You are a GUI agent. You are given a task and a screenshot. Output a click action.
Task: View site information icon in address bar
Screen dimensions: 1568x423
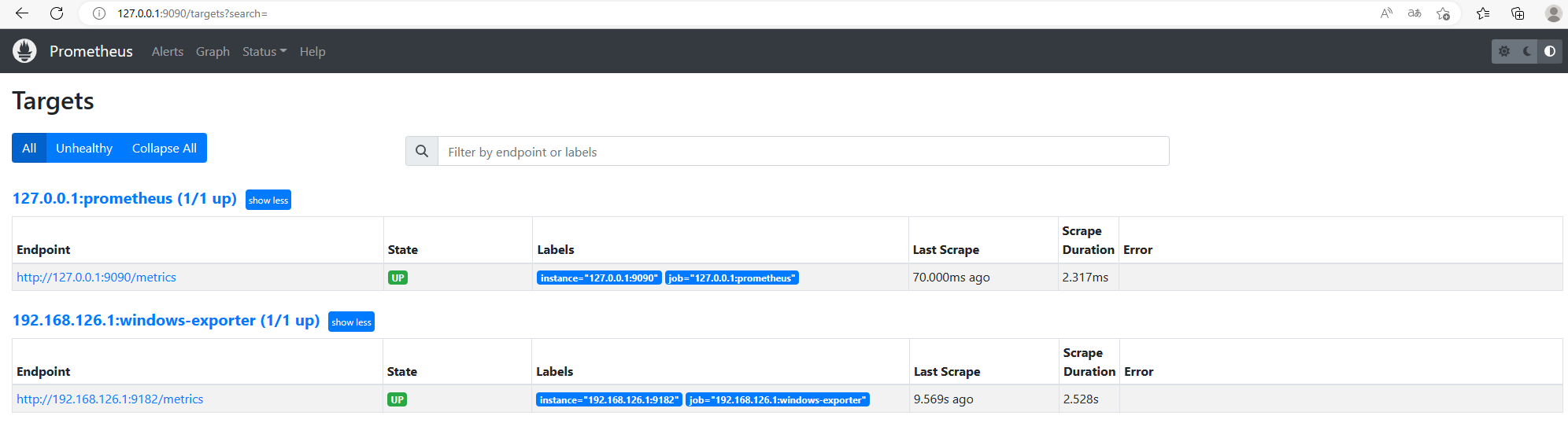pos(99,13)
